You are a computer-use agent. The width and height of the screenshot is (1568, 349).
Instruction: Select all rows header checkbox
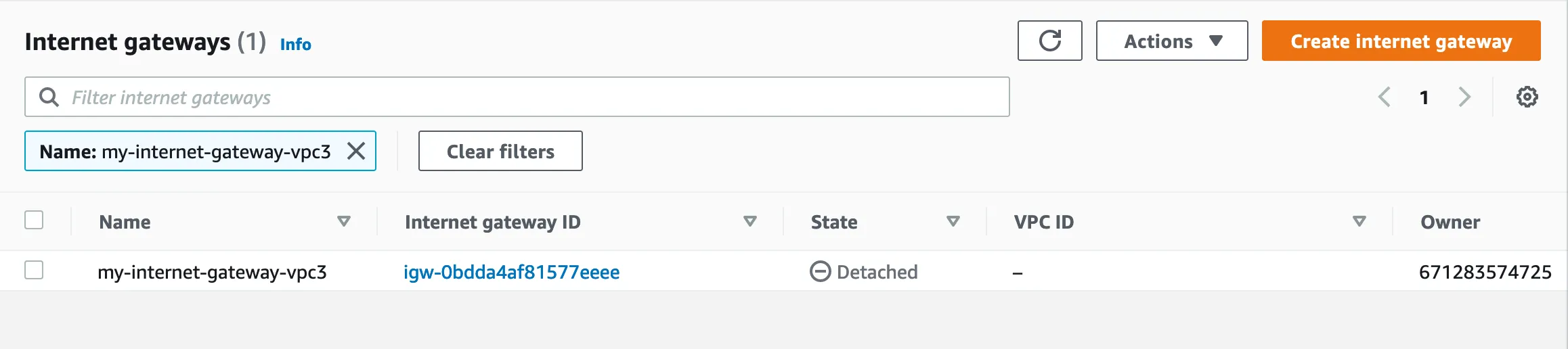point(34,220)
